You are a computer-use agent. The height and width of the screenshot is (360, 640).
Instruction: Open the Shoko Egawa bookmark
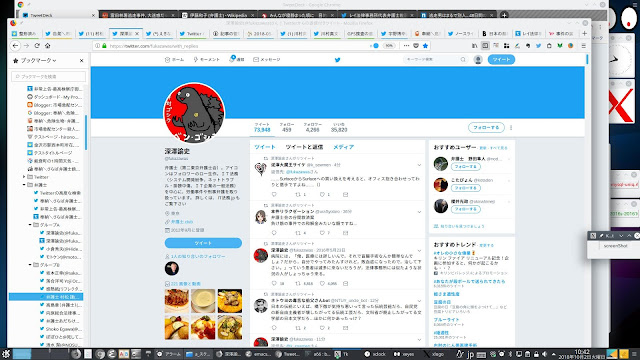pos(60,329)
